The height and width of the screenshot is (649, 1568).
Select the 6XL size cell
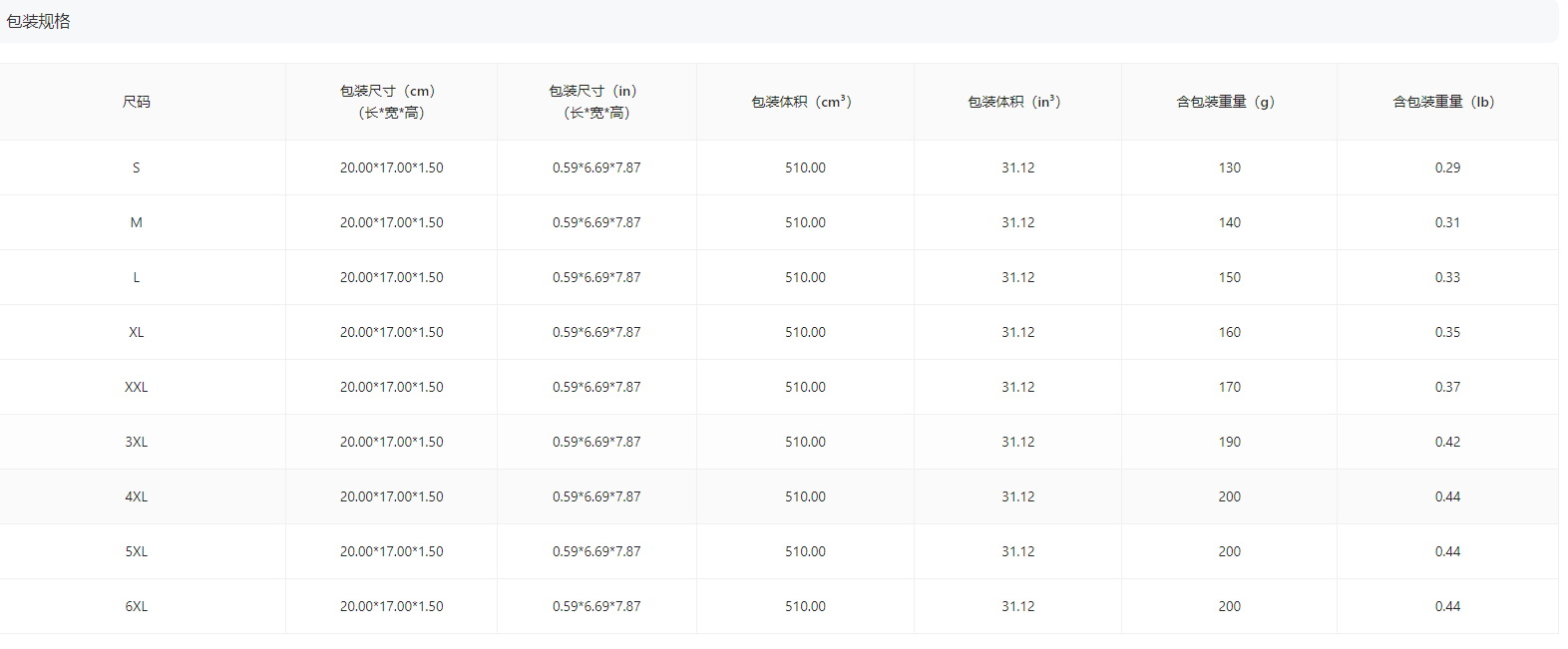[x=137, y=606]
